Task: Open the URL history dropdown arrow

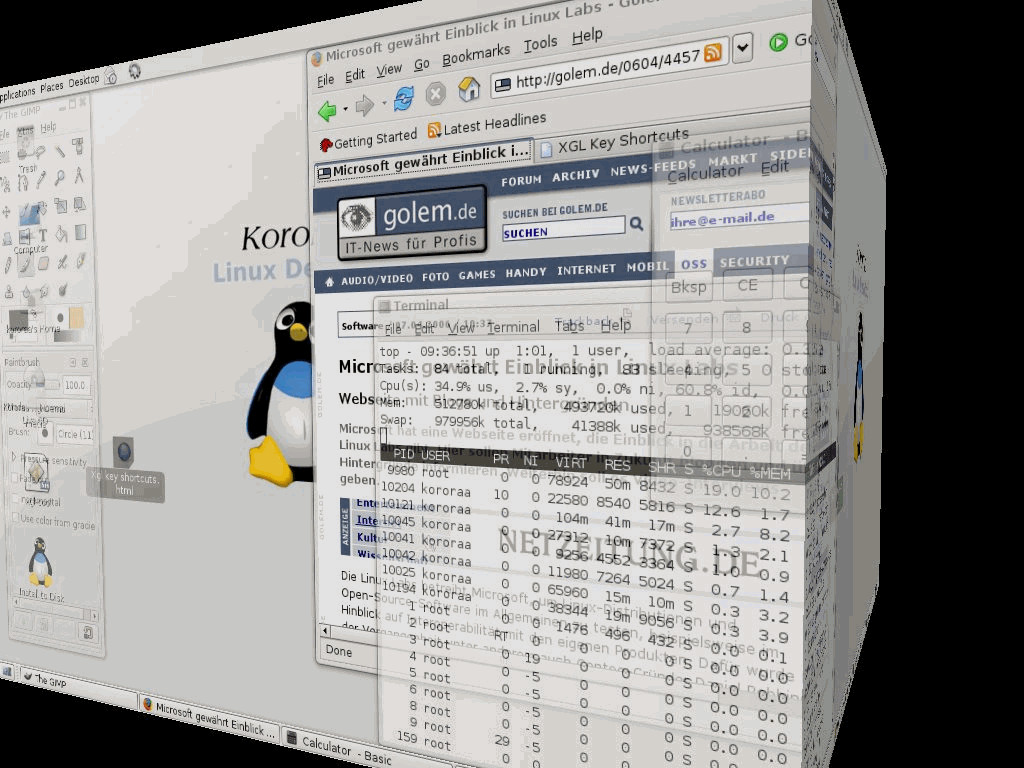Action: [x=742, y=48]
